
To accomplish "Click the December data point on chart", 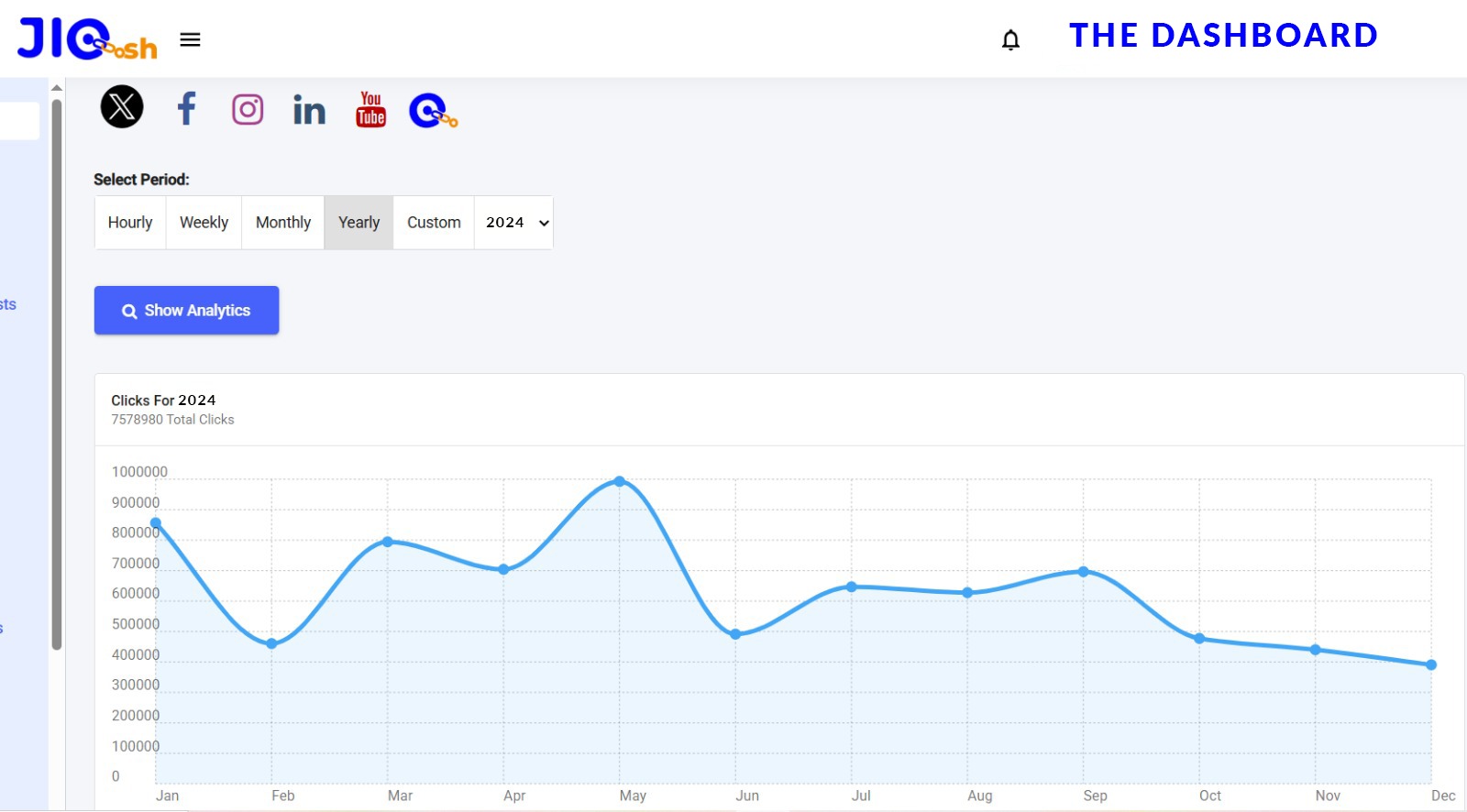I will pyautogui.click(x=1431, y=664).
